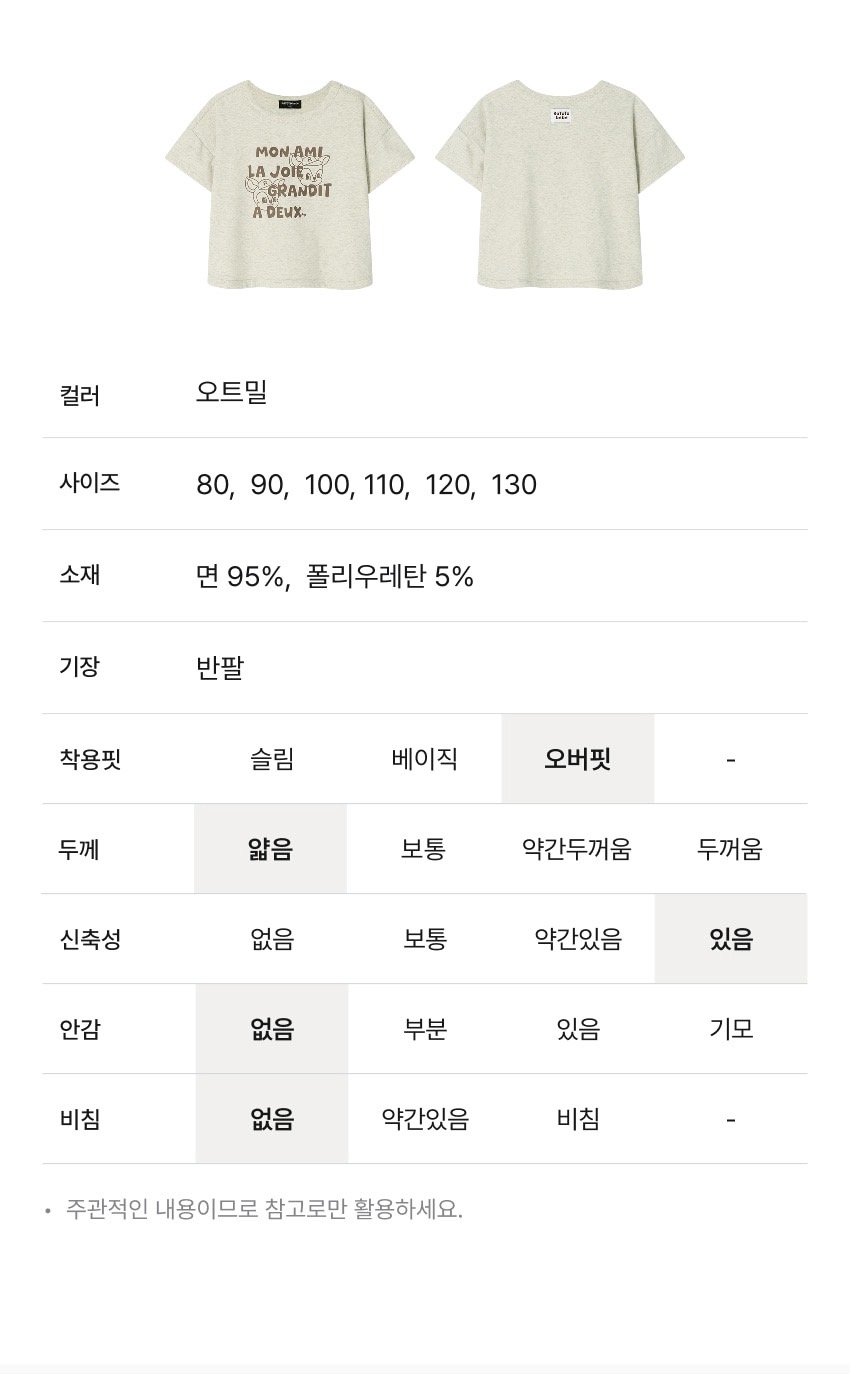Click the back view t-shirt image
Screen dimensions: 850x1375
tap(560, 185)
